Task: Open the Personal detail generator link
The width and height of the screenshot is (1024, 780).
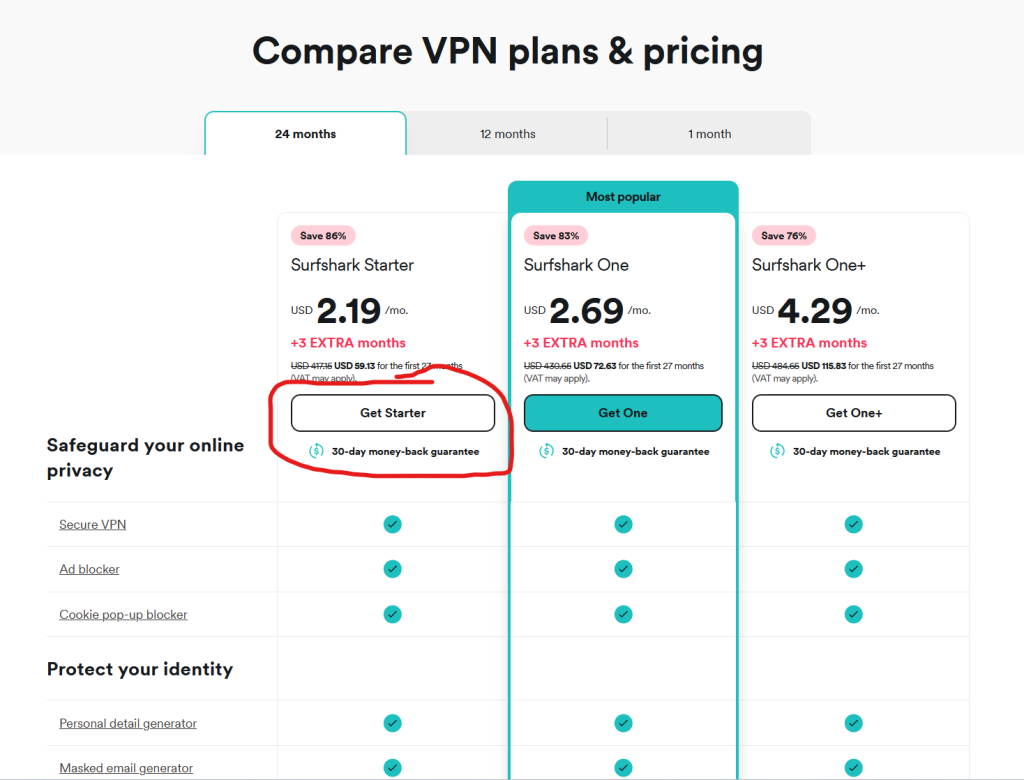Action: click(128, 723)
